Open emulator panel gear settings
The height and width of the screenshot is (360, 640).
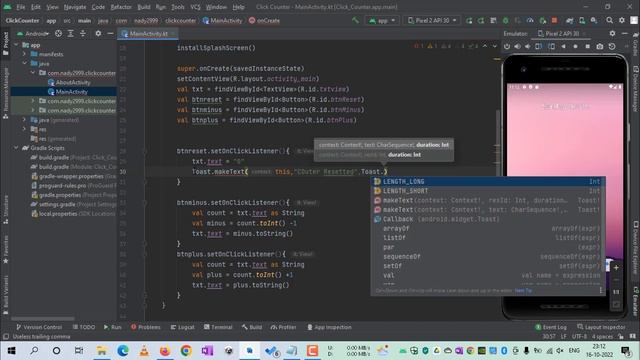pos(612,33)
